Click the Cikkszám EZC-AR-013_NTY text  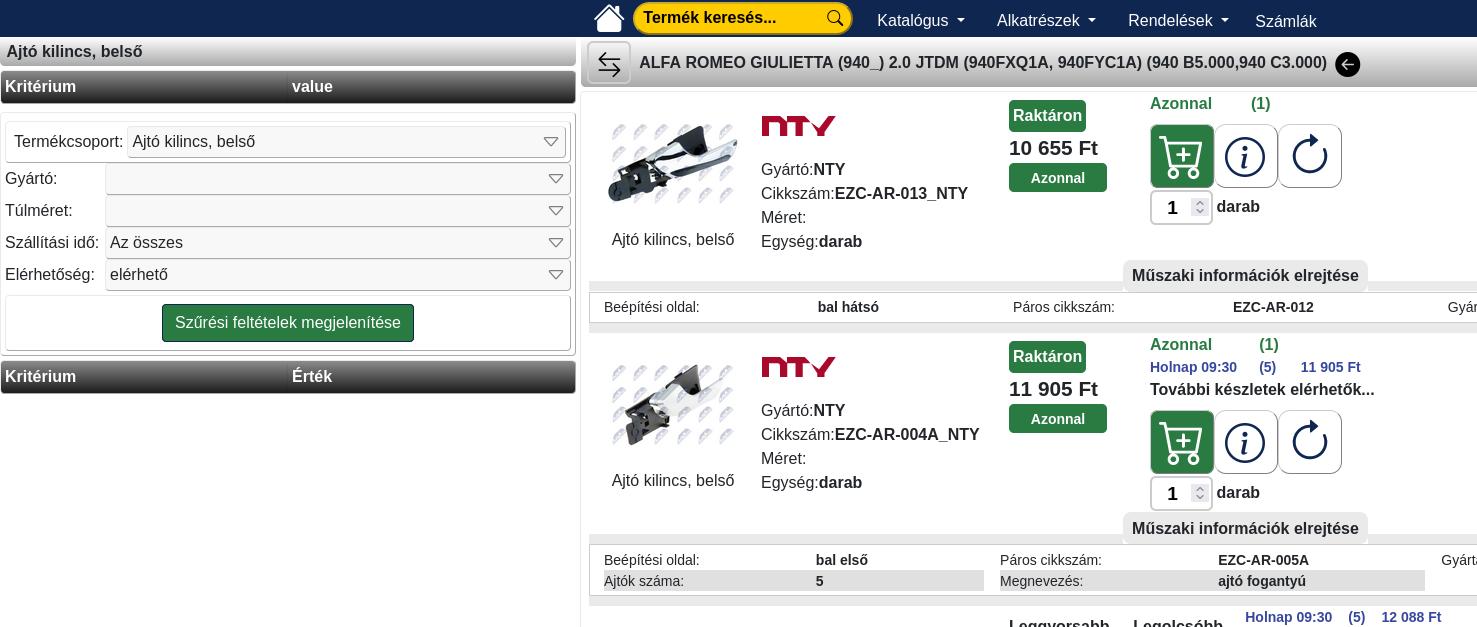click(864, 194)
